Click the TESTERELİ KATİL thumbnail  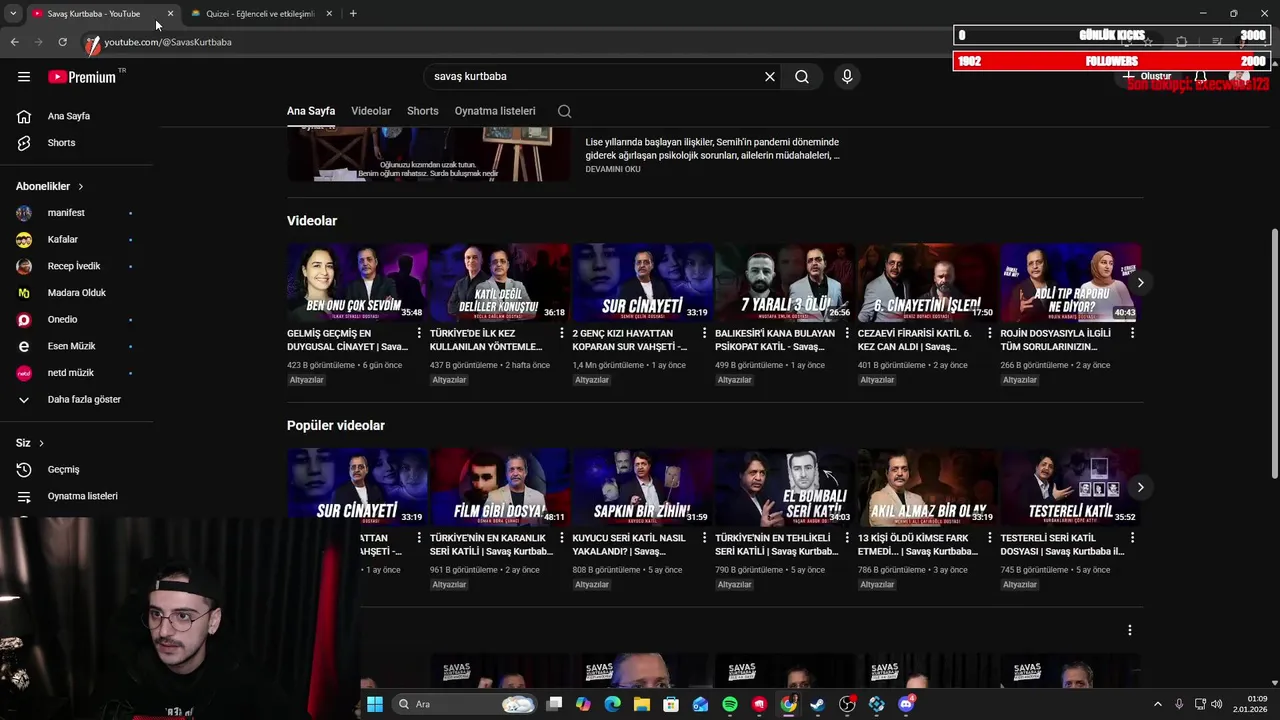point(1069,487)
